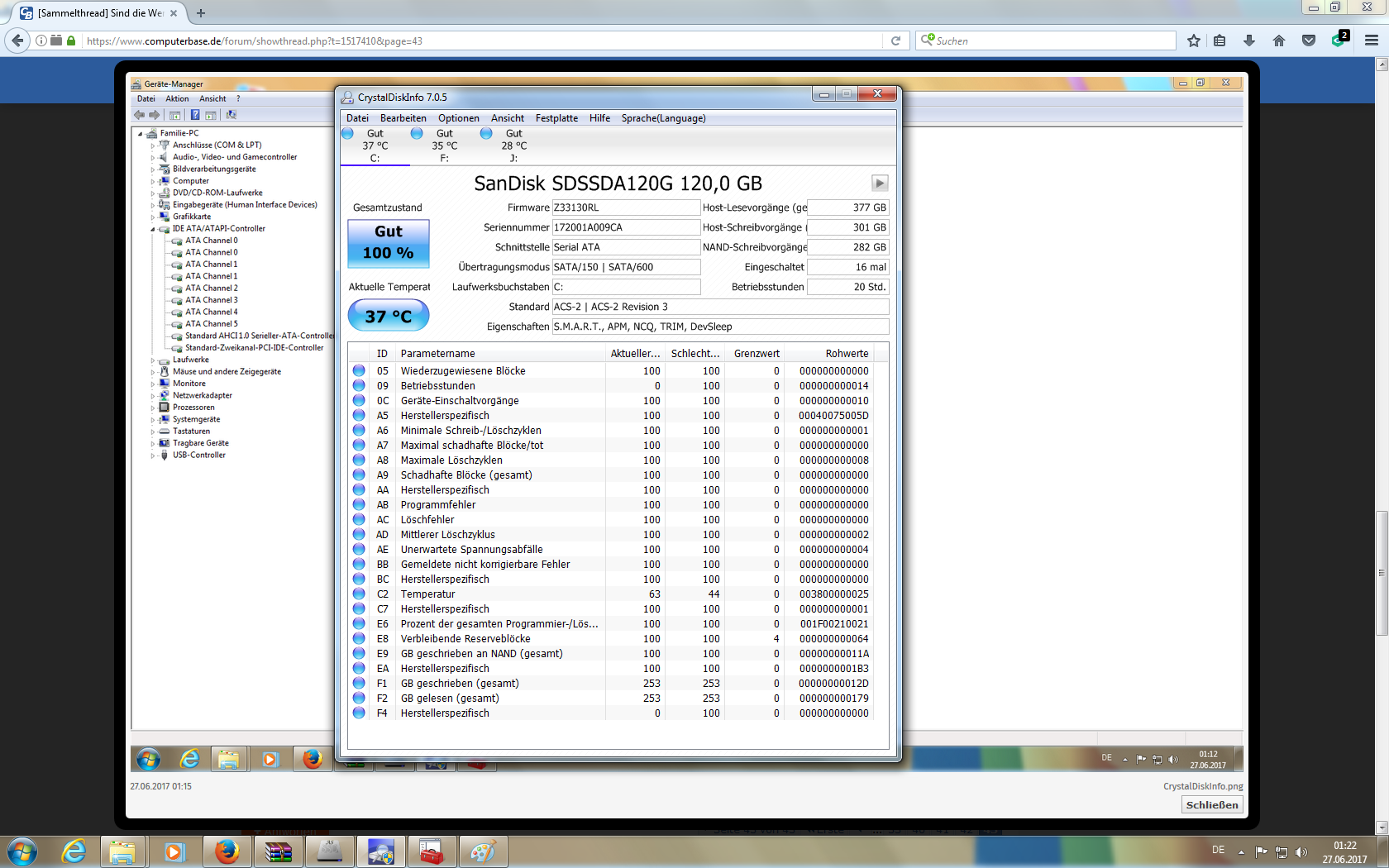Expand the USB-Controller tree node
Screen dimensions: 1389x868
tap(153, 455)
